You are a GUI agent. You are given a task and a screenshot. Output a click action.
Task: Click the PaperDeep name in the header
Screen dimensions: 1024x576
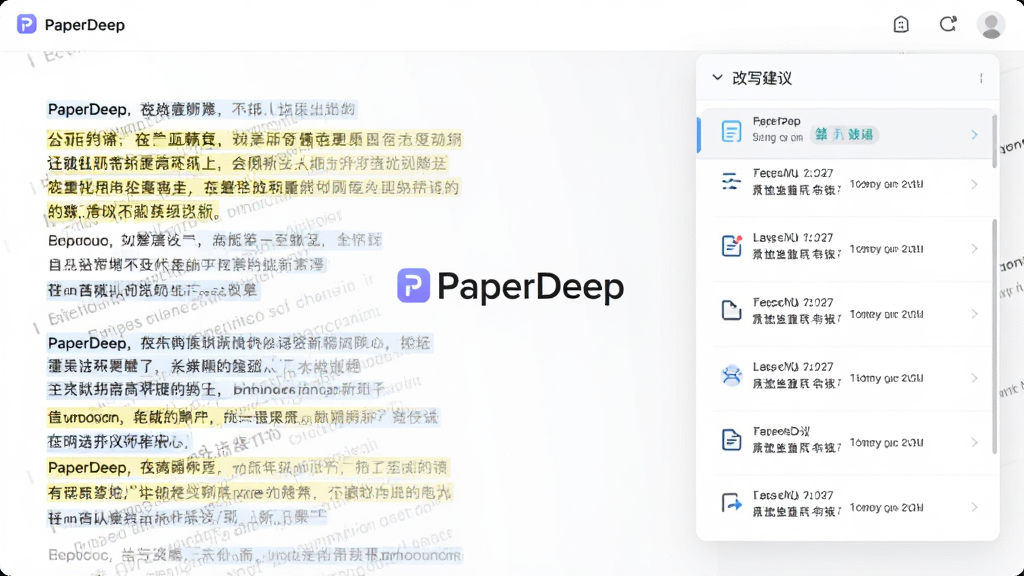click(85, 25)
